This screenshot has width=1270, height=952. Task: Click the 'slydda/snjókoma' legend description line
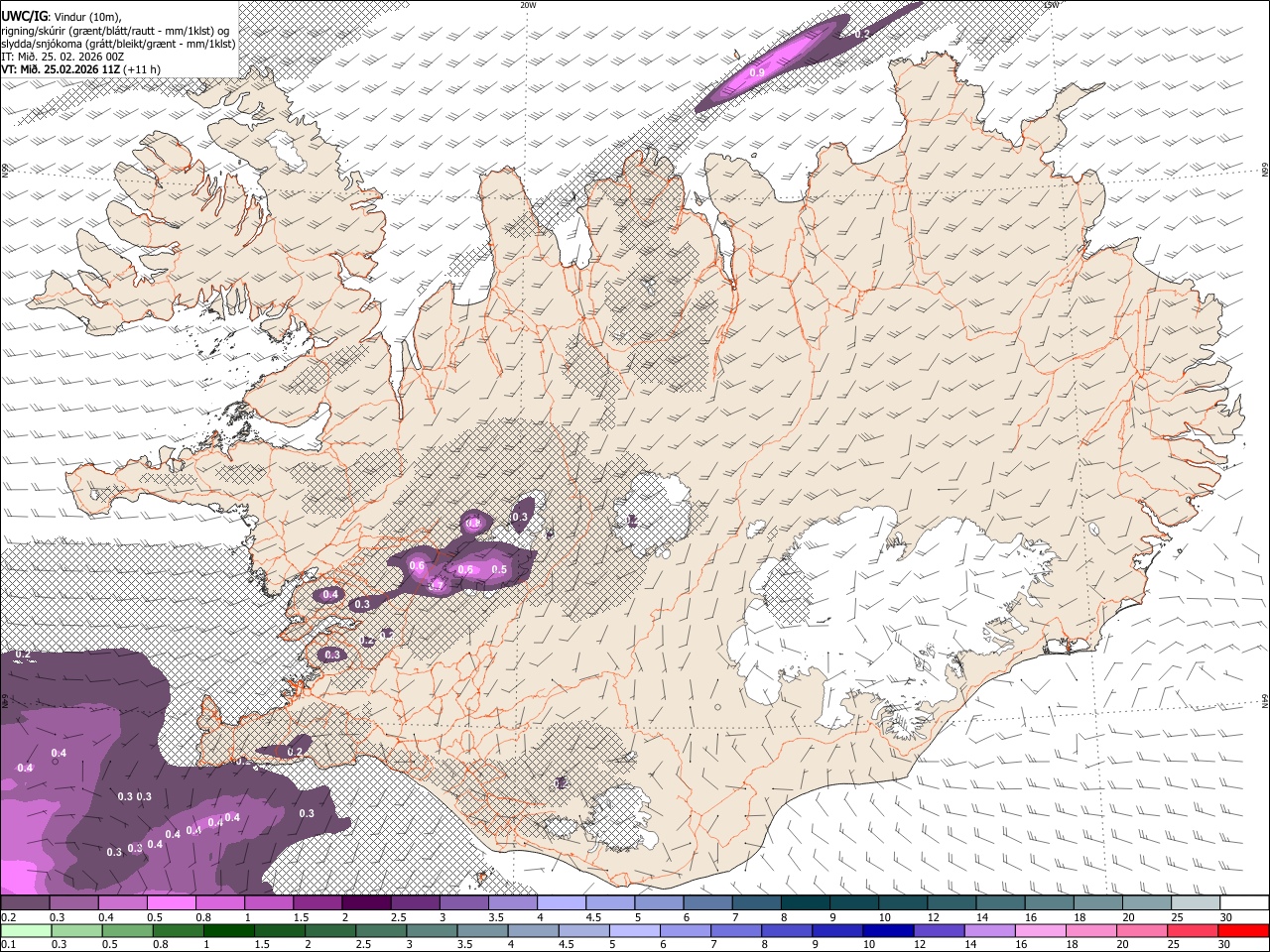point(118,44)
